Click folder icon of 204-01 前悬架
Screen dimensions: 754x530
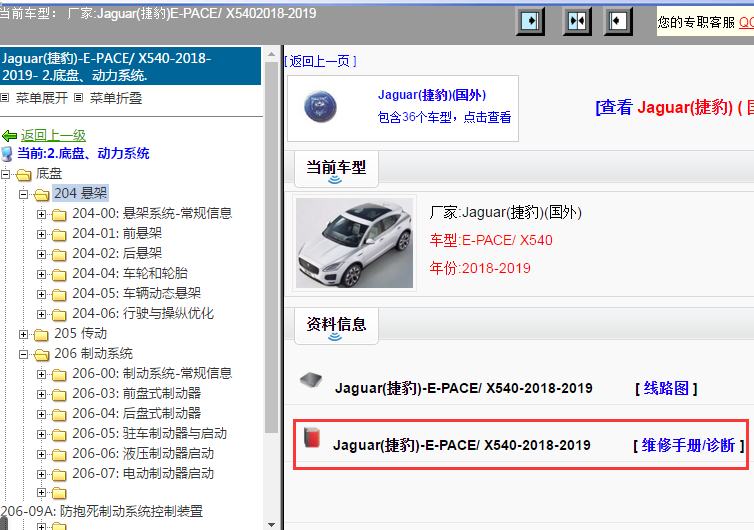pyautogui.click(x=59, y=235)
